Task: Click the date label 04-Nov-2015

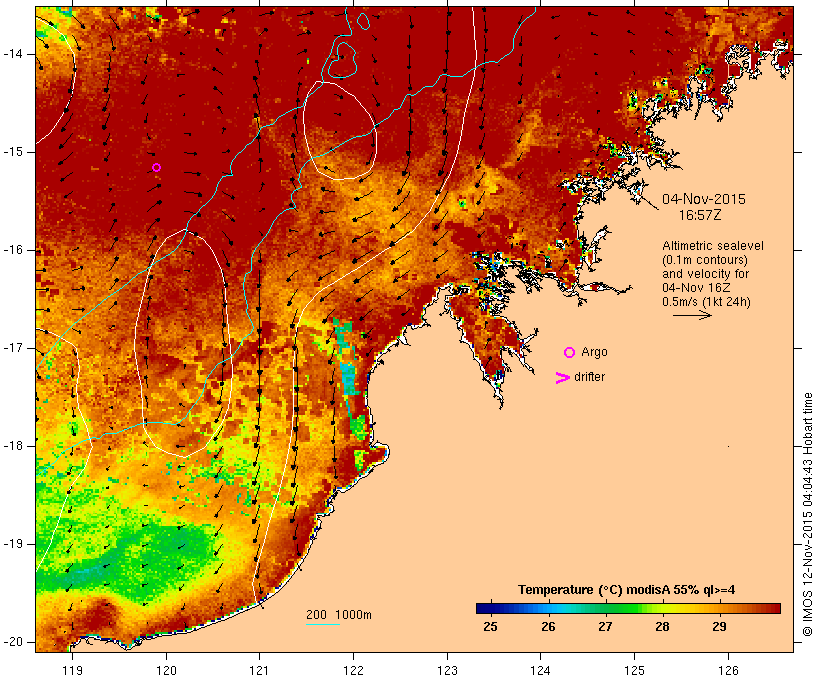Action: [x=704, y=199]
